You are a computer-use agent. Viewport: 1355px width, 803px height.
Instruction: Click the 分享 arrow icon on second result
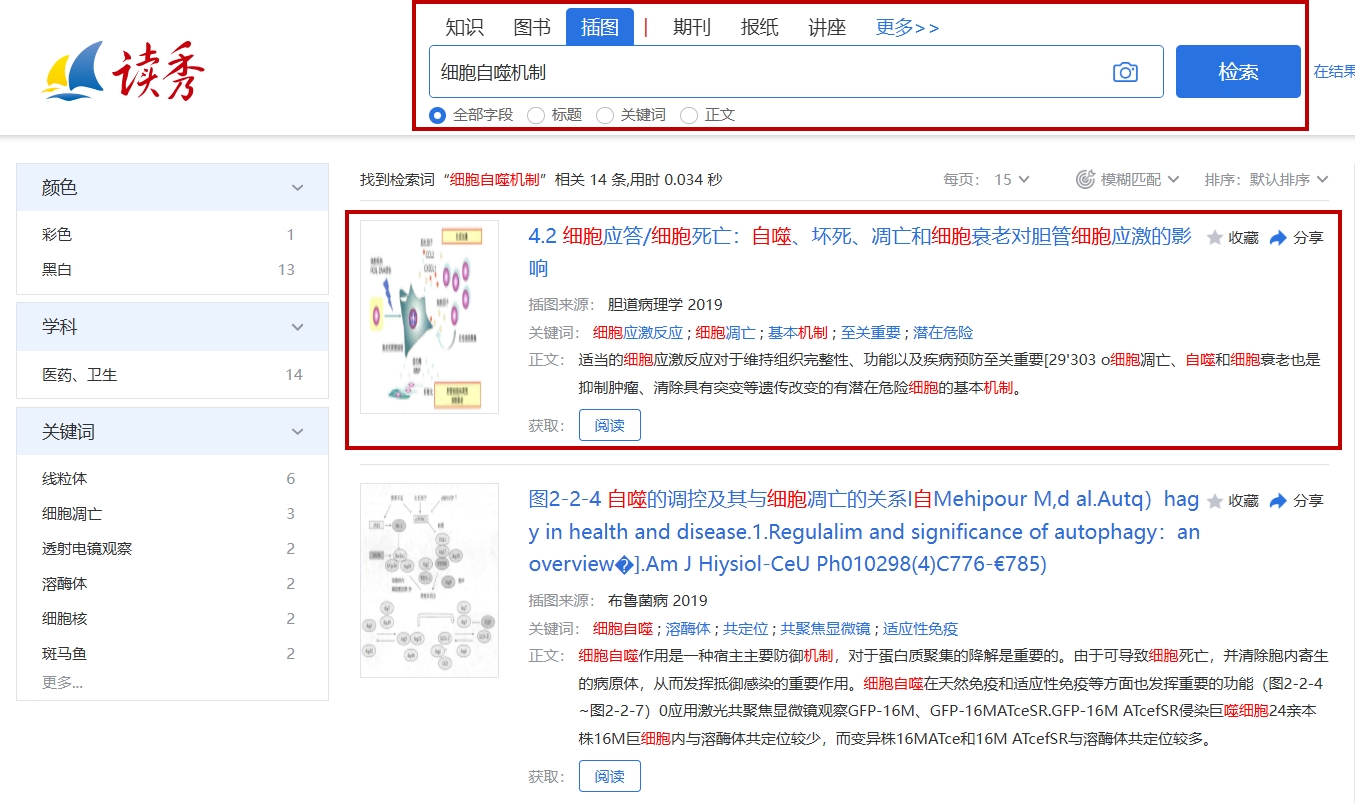1277,501
